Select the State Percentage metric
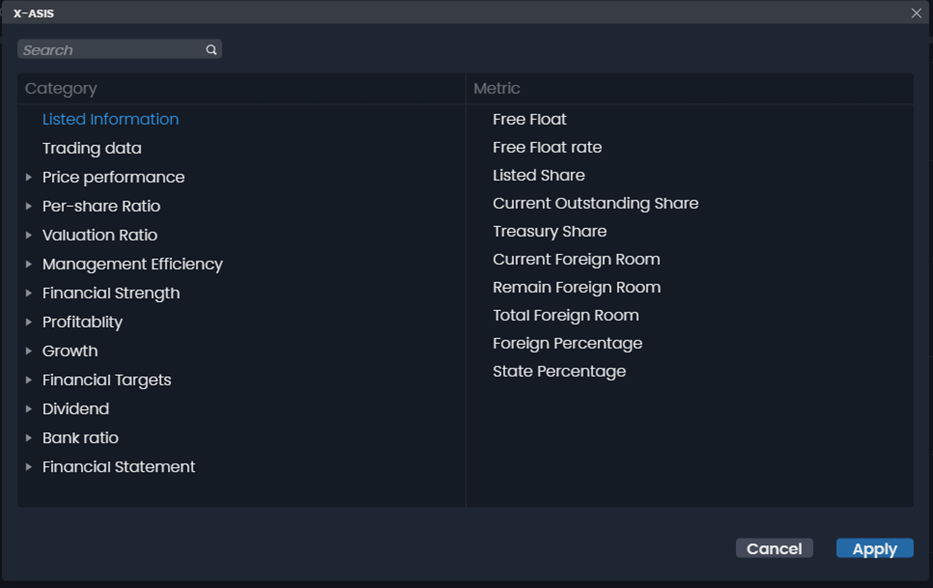933x588 pixels. (559, 371)
